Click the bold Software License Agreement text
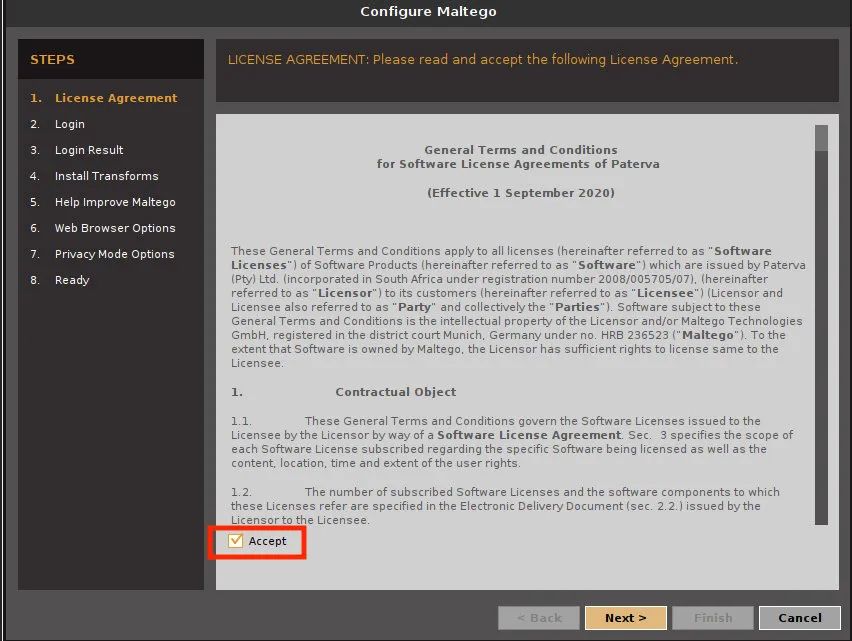 coord(529,435)
